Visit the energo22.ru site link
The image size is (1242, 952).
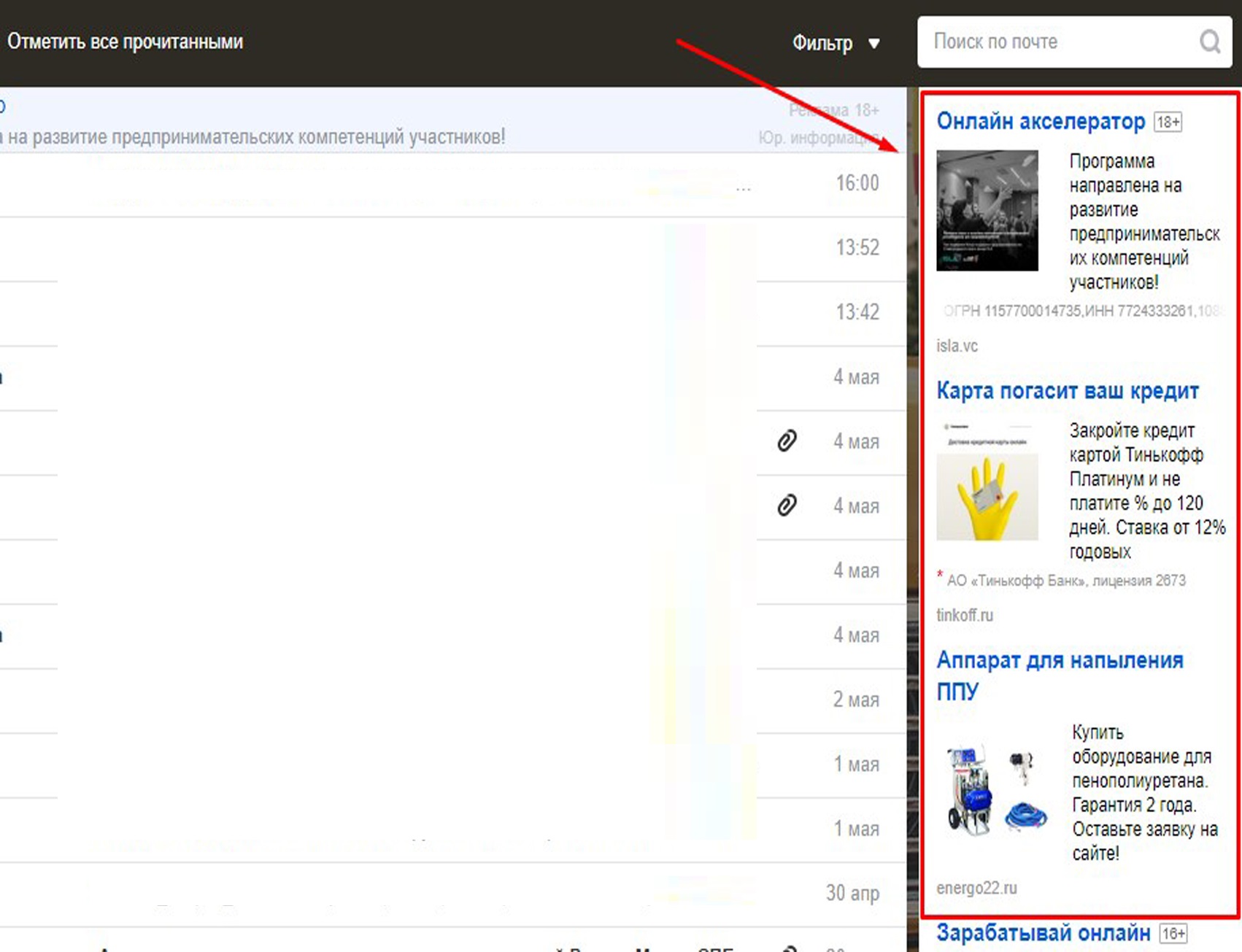point(976,888)
